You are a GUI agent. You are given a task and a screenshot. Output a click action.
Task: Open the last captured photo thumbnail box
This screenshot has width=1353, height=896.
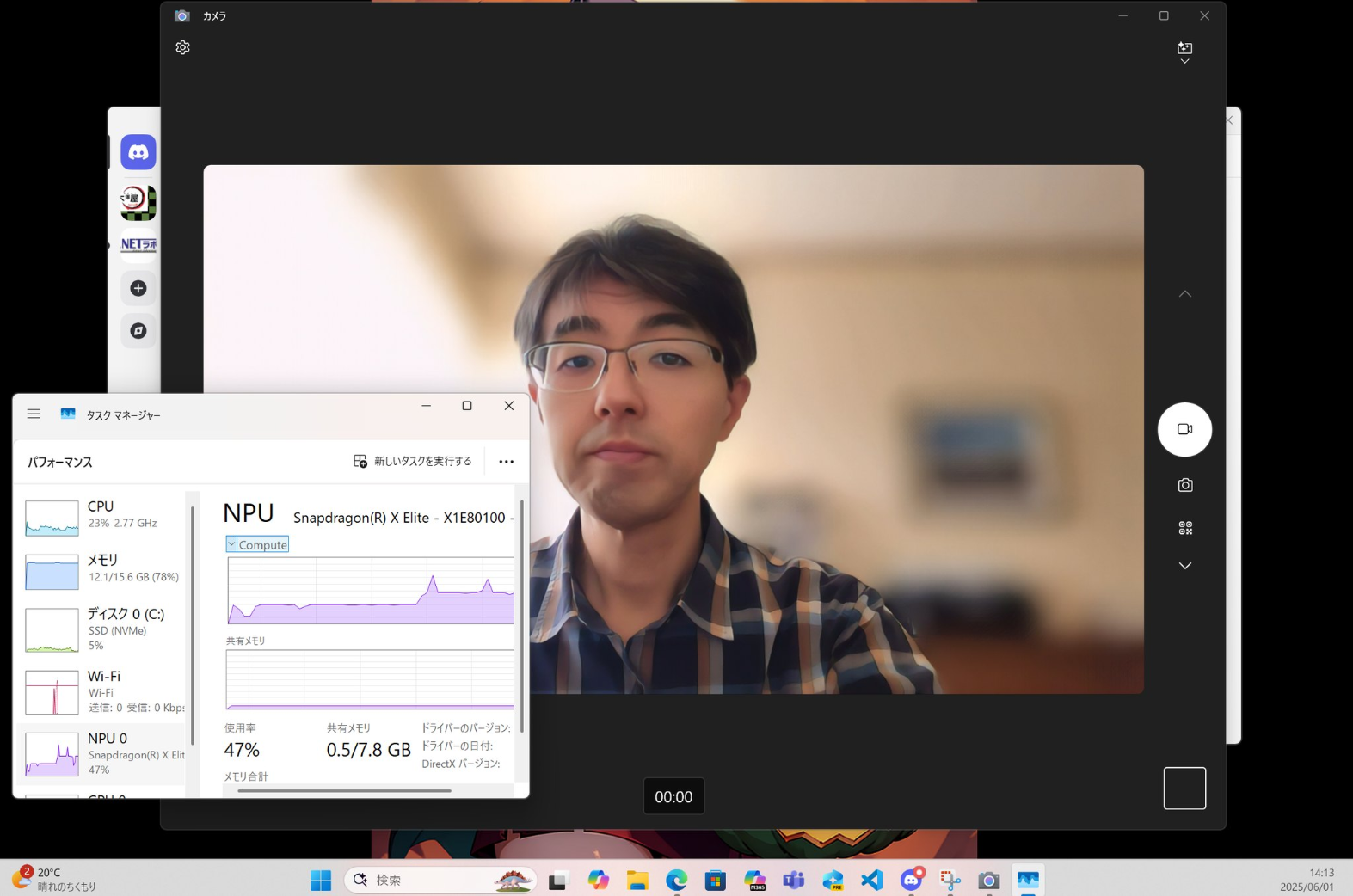(1184, 789)
